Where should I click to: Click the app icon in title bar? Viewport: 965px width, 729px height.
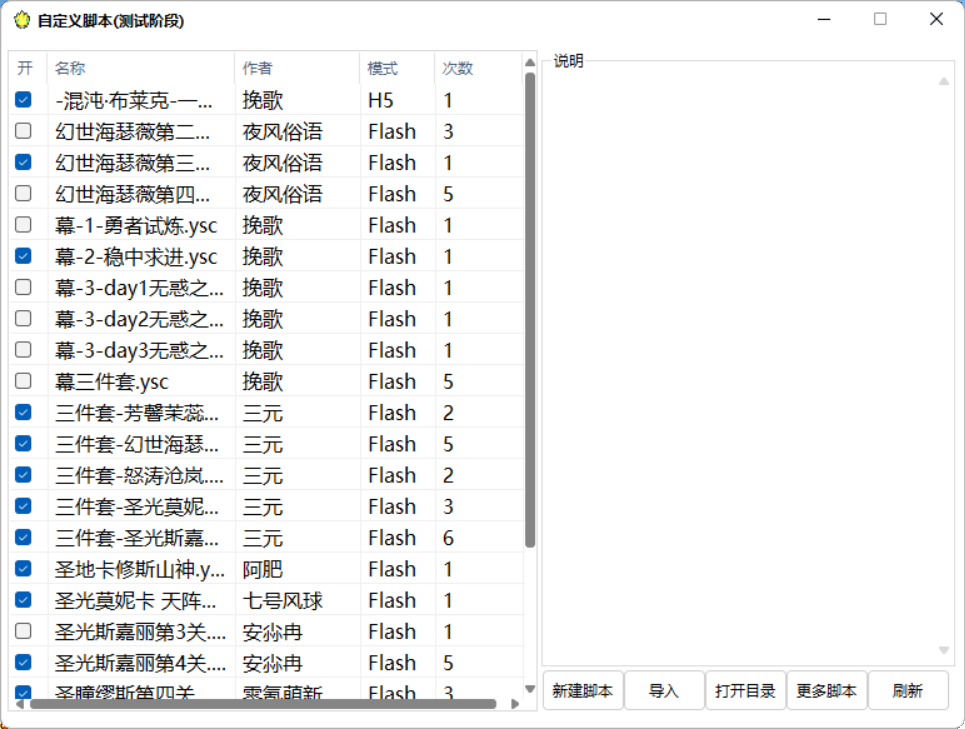[22, 20]
